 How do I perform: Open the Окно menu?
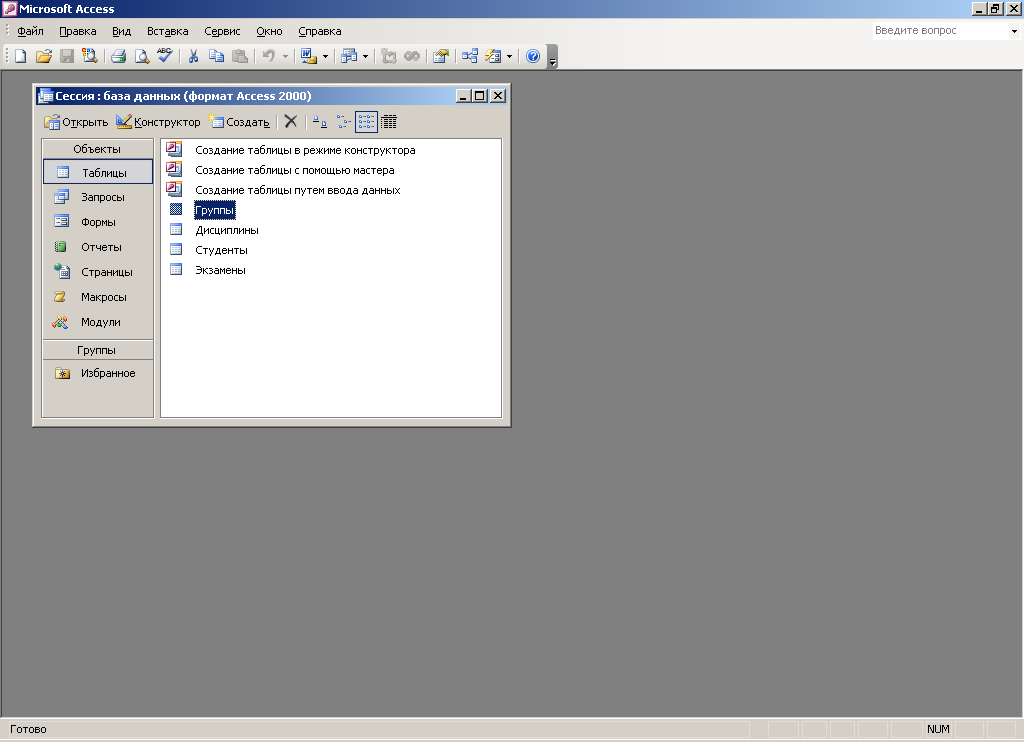tap(269, 31)
